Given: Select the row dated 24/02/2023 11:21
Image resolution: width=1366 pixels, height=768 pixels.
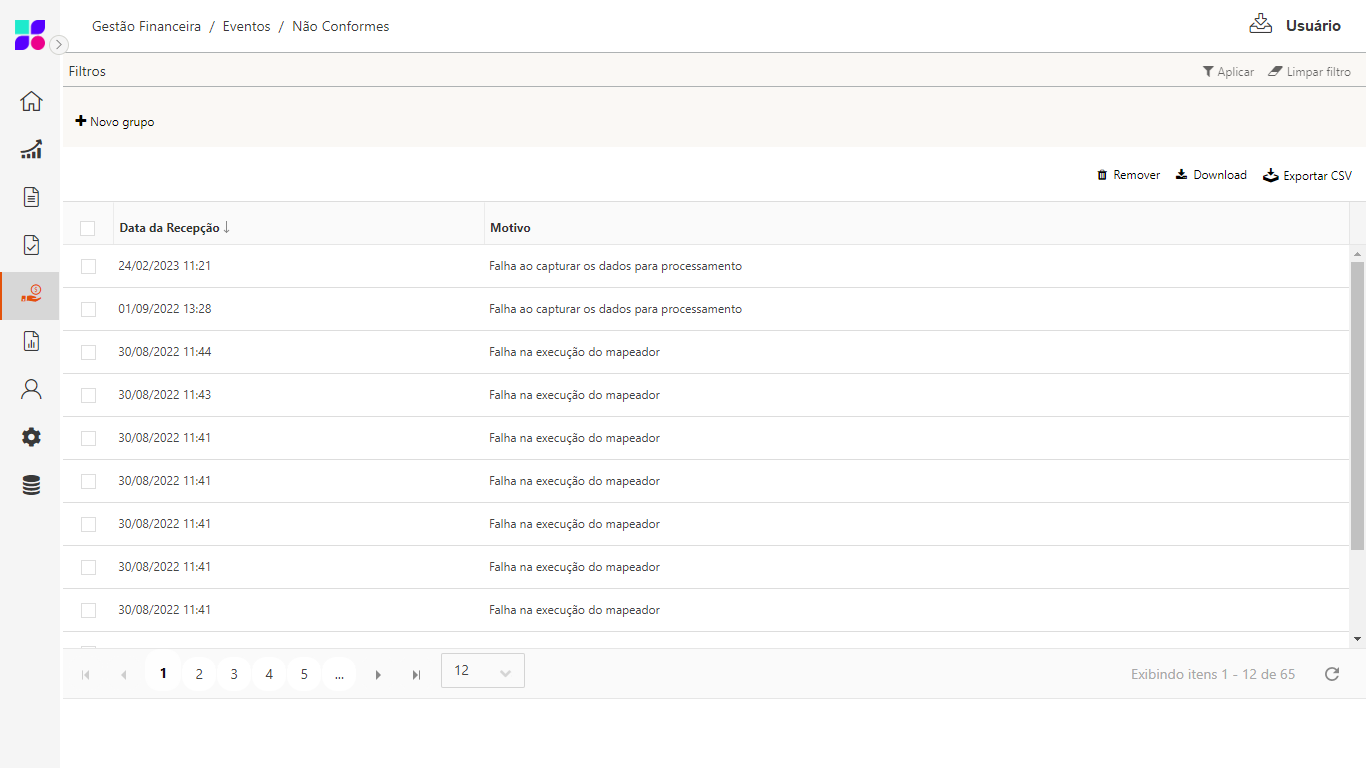Looking at the screenshot, I should (x=88, y=266).
